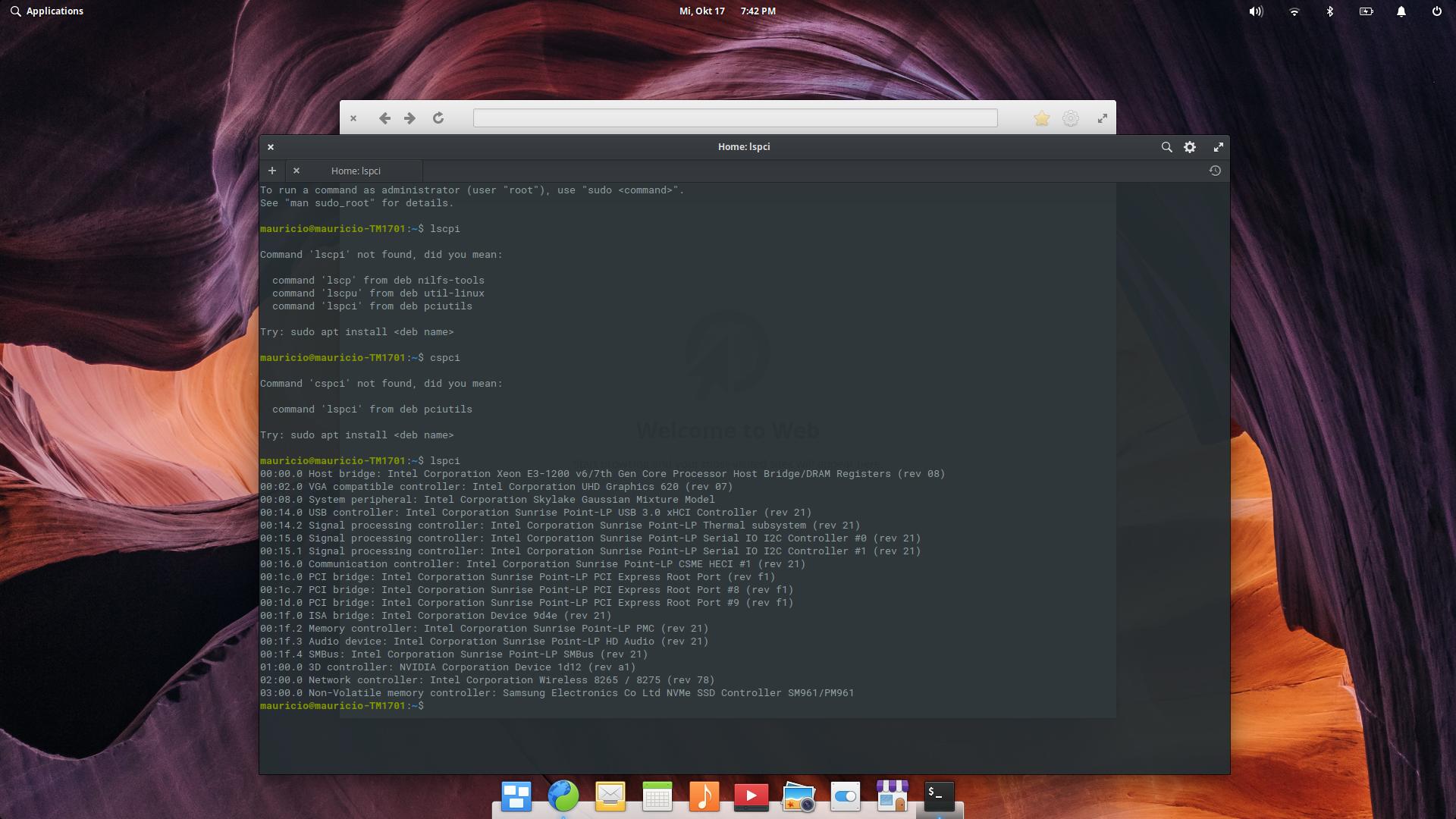Maximize the terminal window
1456x819 pixels.
click(1218, 147)
